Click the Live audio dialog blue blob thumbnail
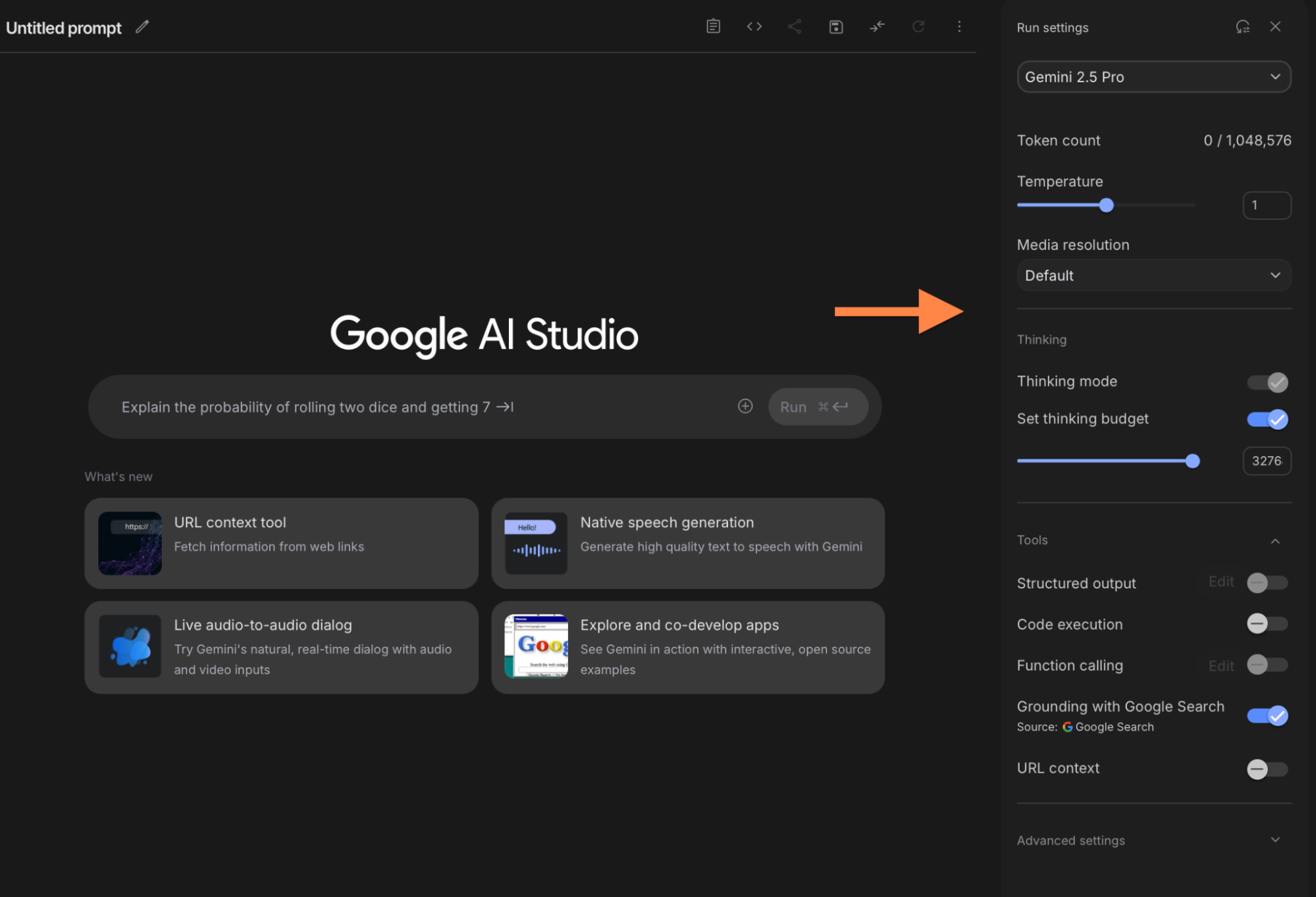 click(x=130, y=646)
